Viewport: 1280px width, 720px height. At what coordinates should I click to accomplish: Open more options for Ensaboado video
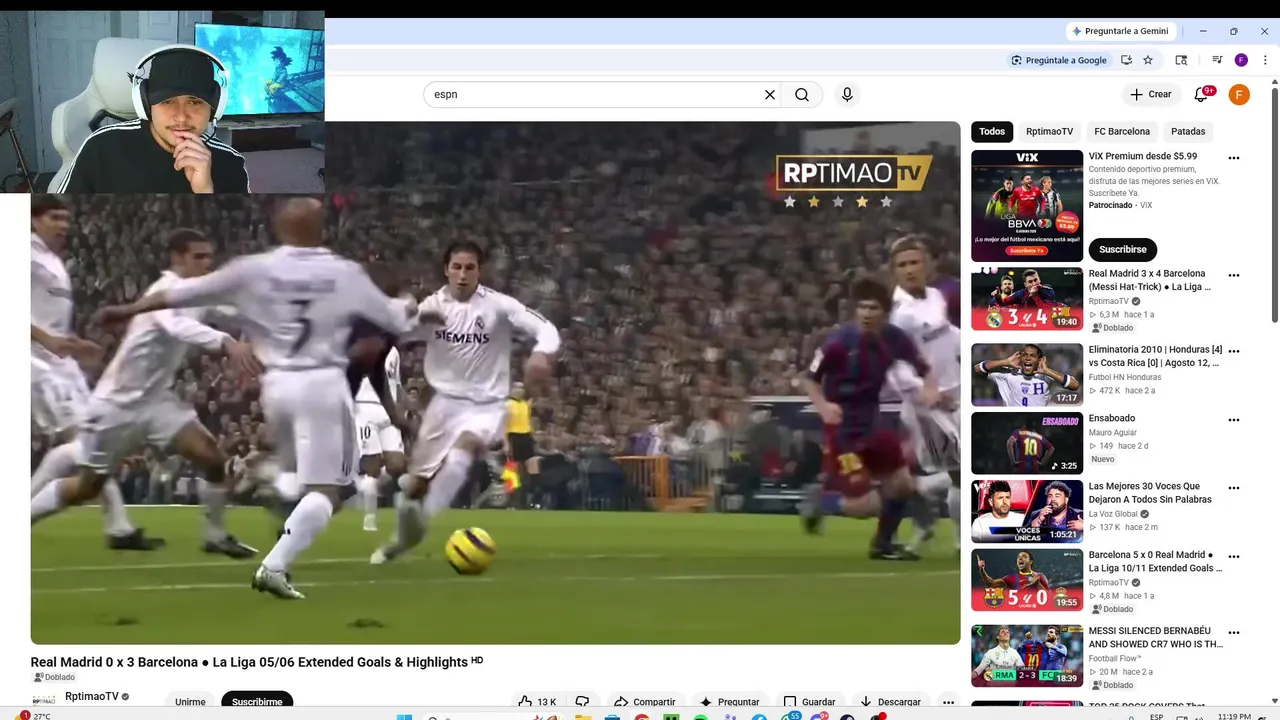(1234, 420)
